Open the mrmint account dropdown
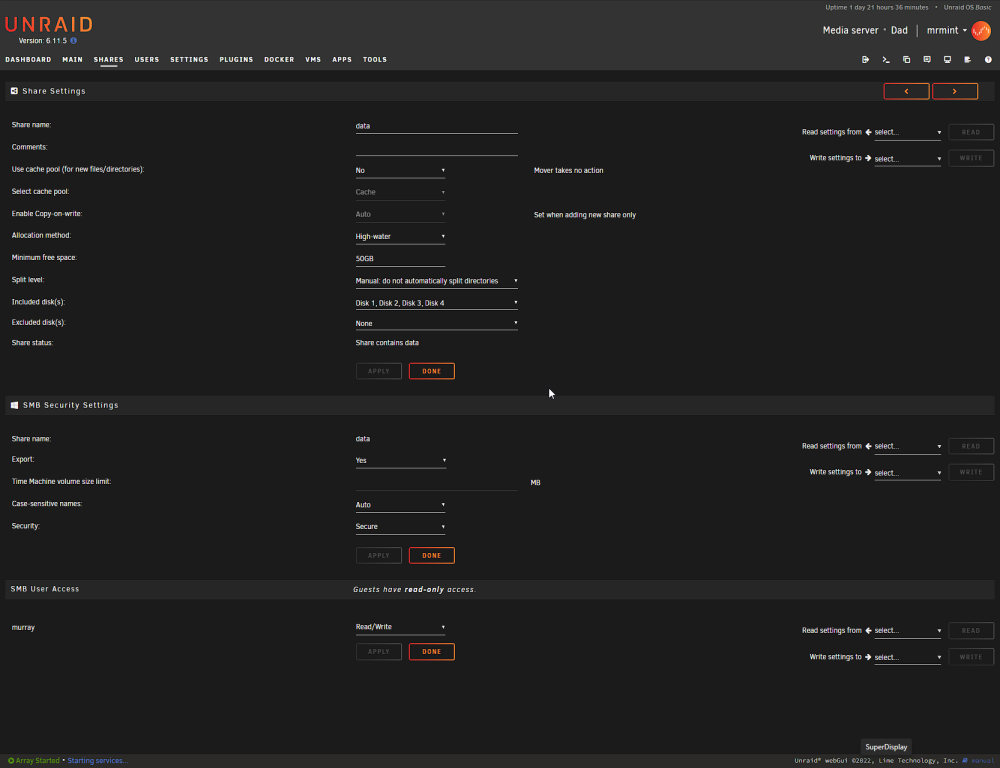Image resolution: width=1000 pixels, height=768 pixels. (946, 30)
